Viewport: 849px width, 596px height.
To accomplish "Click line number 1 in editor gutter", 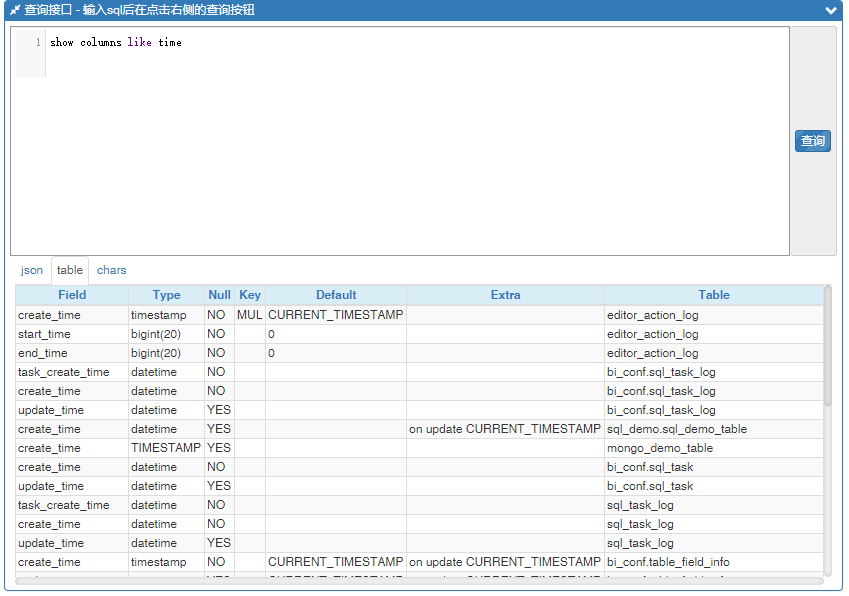I will point(37,43).
